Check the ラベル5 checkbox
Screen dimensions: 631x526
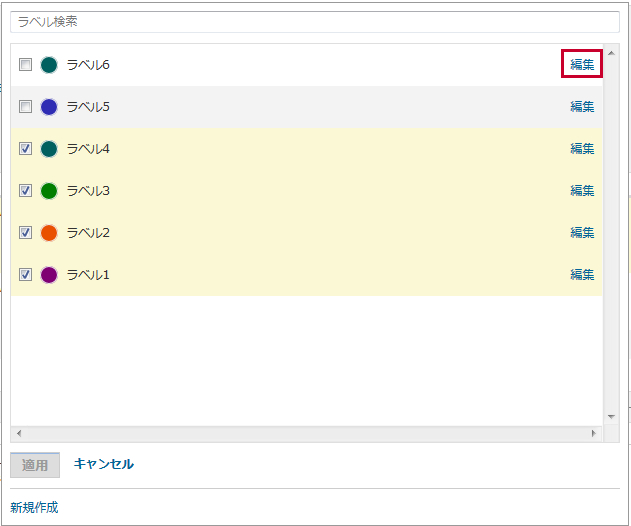(x=26, y=107)
